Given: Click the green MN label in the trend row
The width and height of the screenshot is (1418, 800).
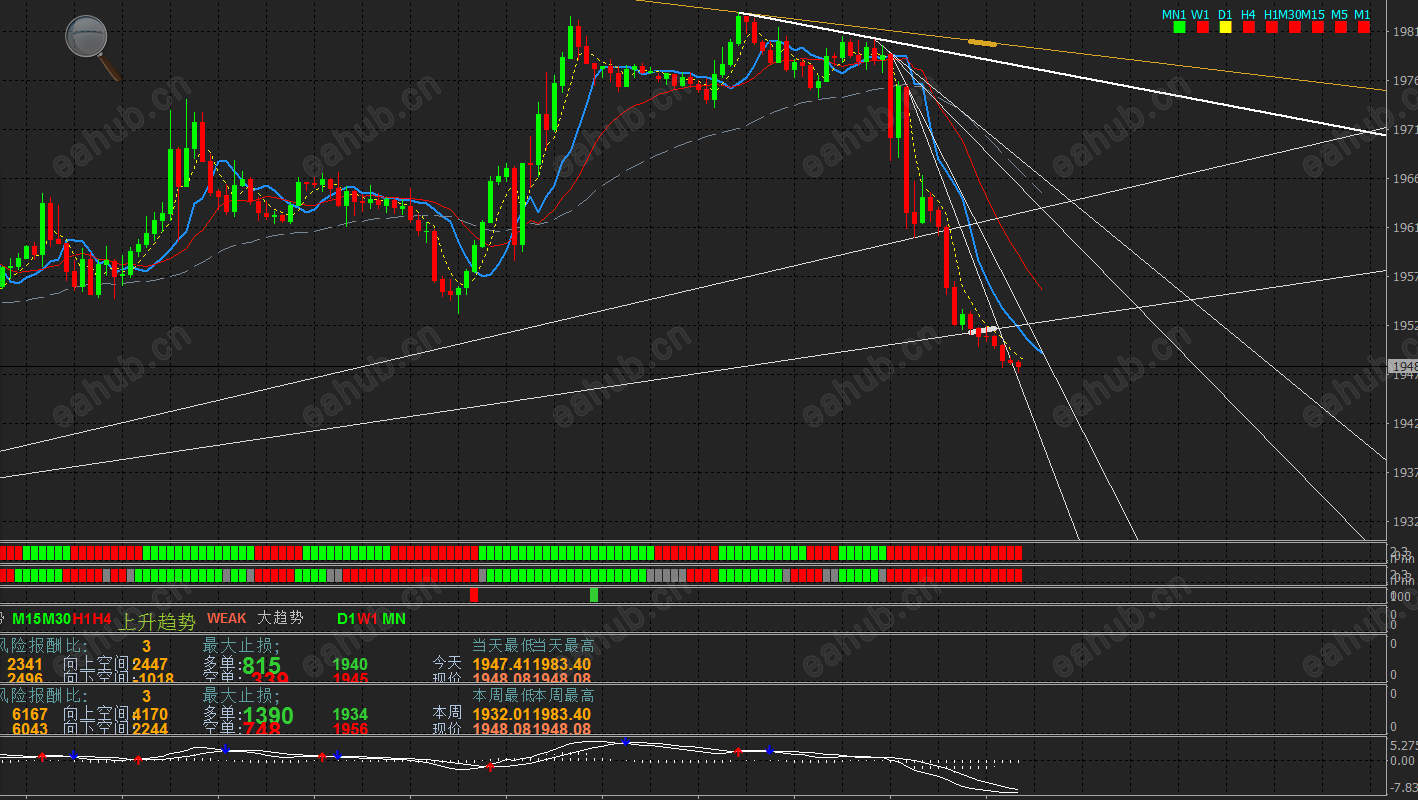Looking at the screenshot, I should 394,619.
